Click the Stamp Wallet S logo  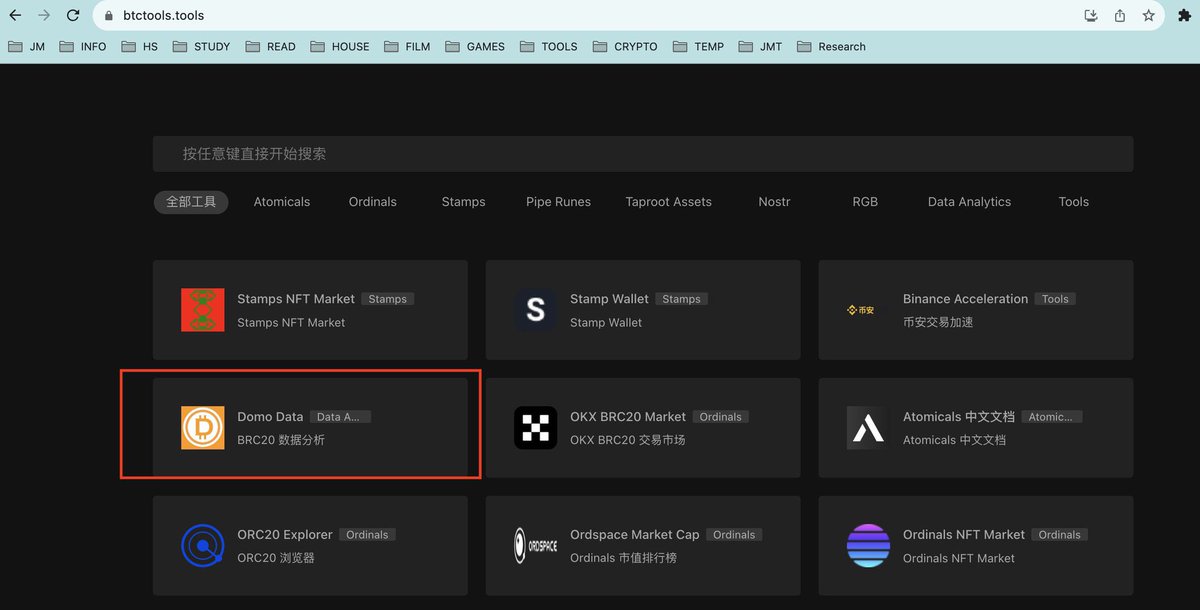coord(536,310)
